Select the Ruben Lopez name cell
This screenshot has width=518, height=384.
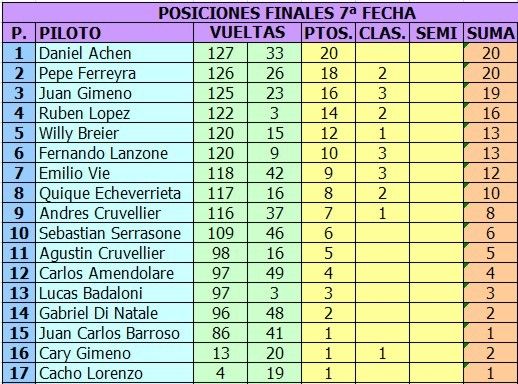114,113
